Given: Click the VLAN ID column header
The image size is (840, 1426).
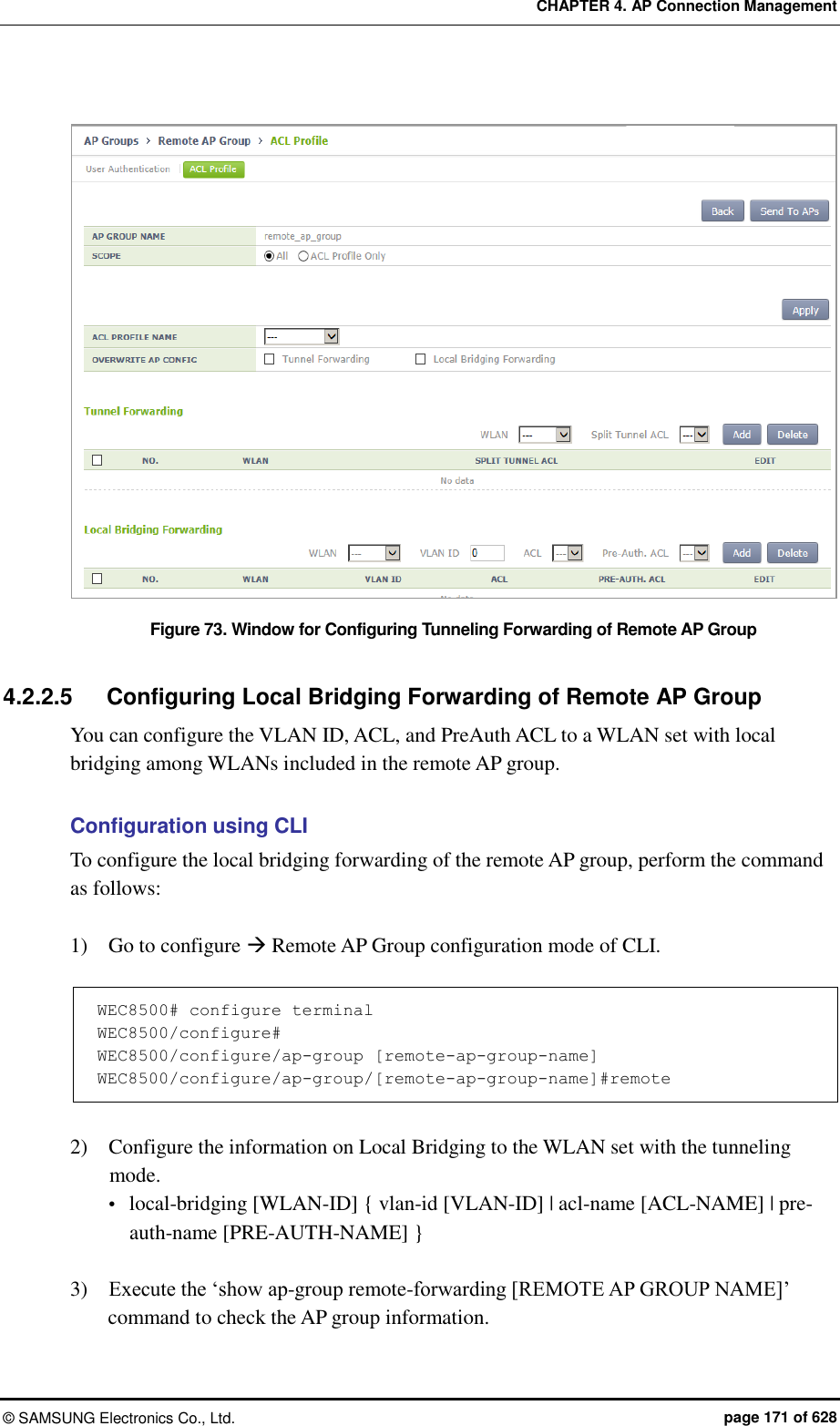Looking at the screenshot, I should (383, 580).
